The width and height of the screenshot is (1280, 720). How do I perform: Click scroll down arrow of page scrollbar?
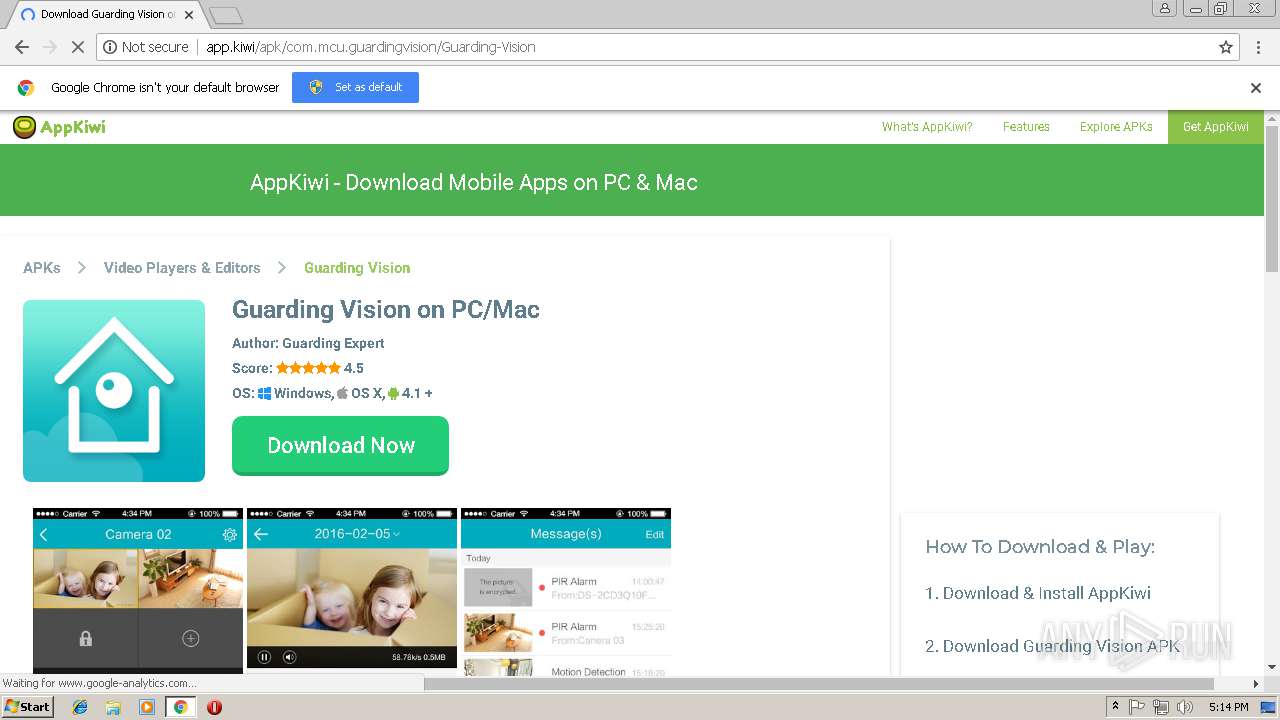(x=1272, y=667)
